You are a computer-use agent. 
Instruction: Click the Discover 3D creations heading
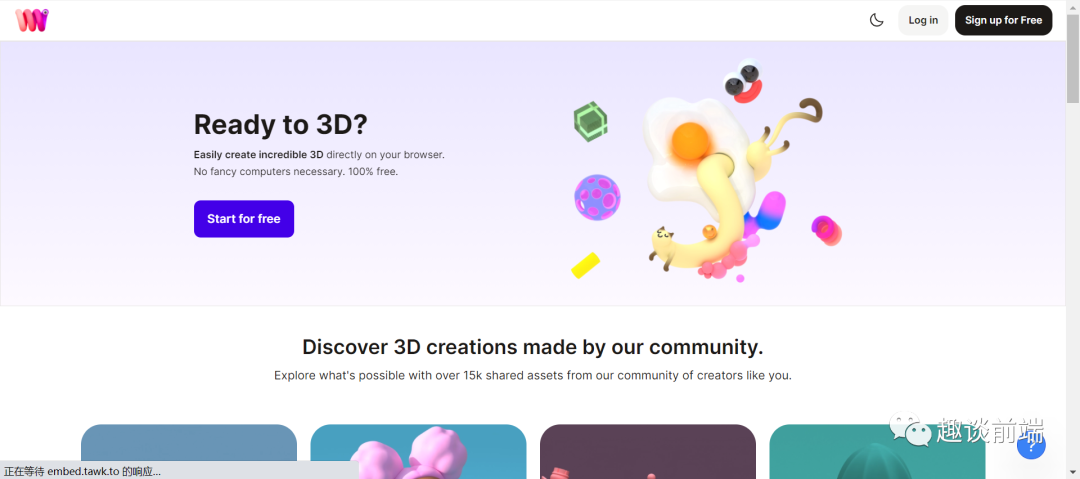point(532,347)
